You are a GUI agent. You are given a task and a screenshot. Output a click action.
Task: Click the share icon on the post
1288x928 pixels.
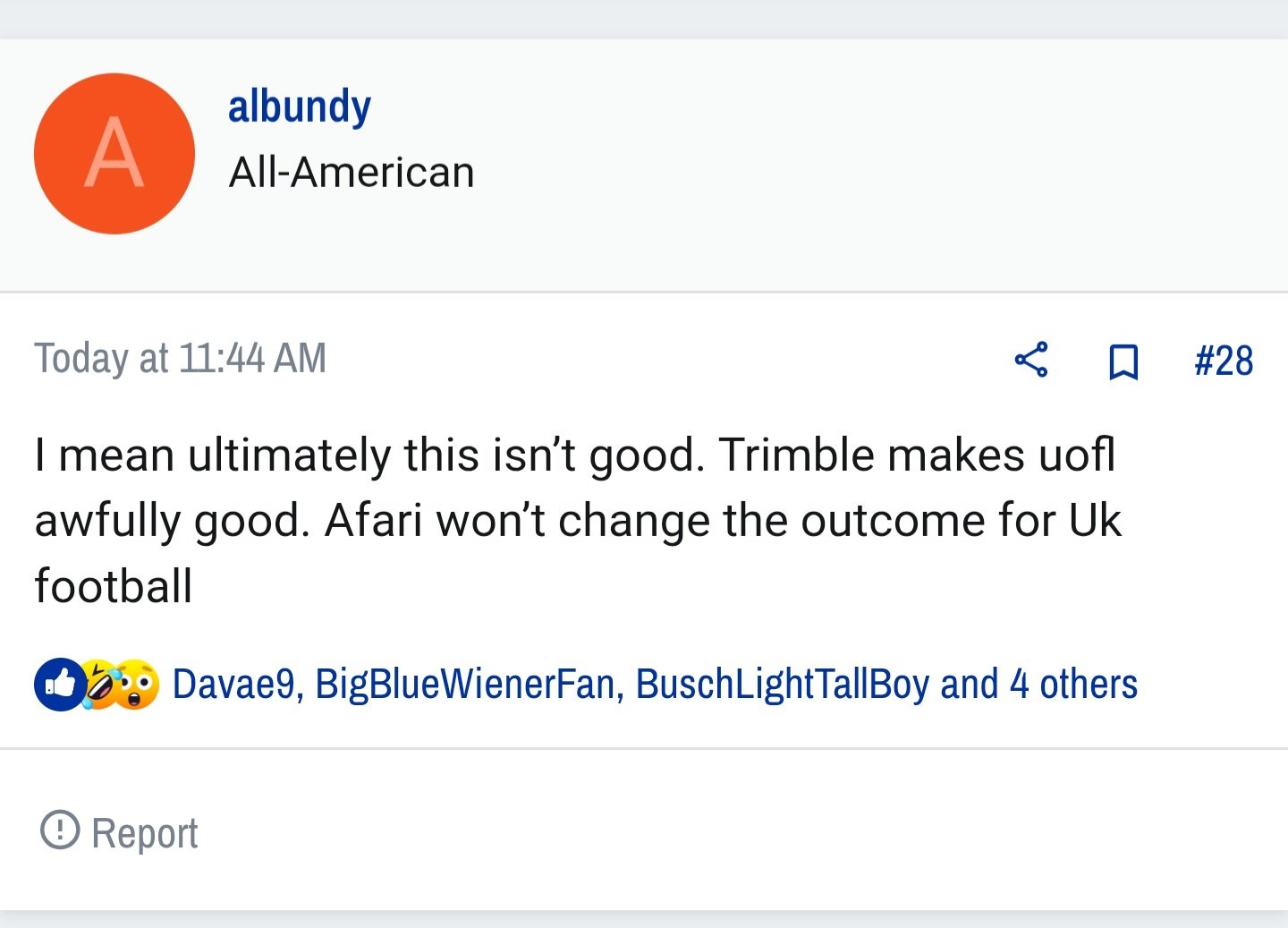[x=1031, y=360]
